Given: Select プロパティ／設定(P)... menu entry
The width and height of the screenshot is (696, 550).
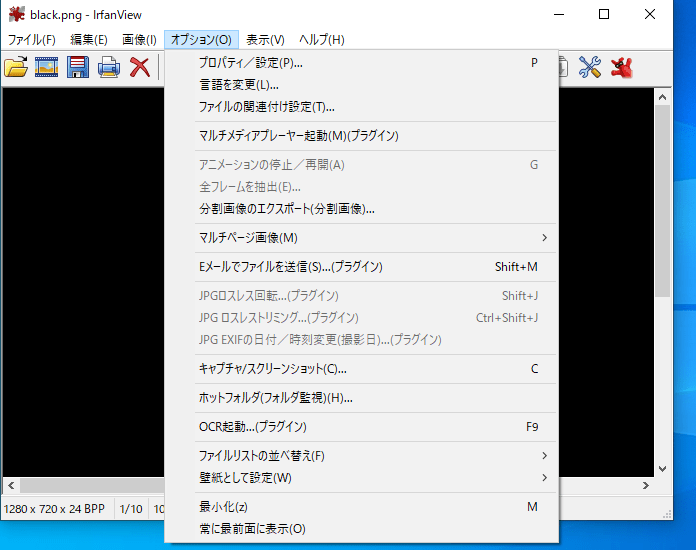Looking at the screenshot, I should click(x=362, y=63).
